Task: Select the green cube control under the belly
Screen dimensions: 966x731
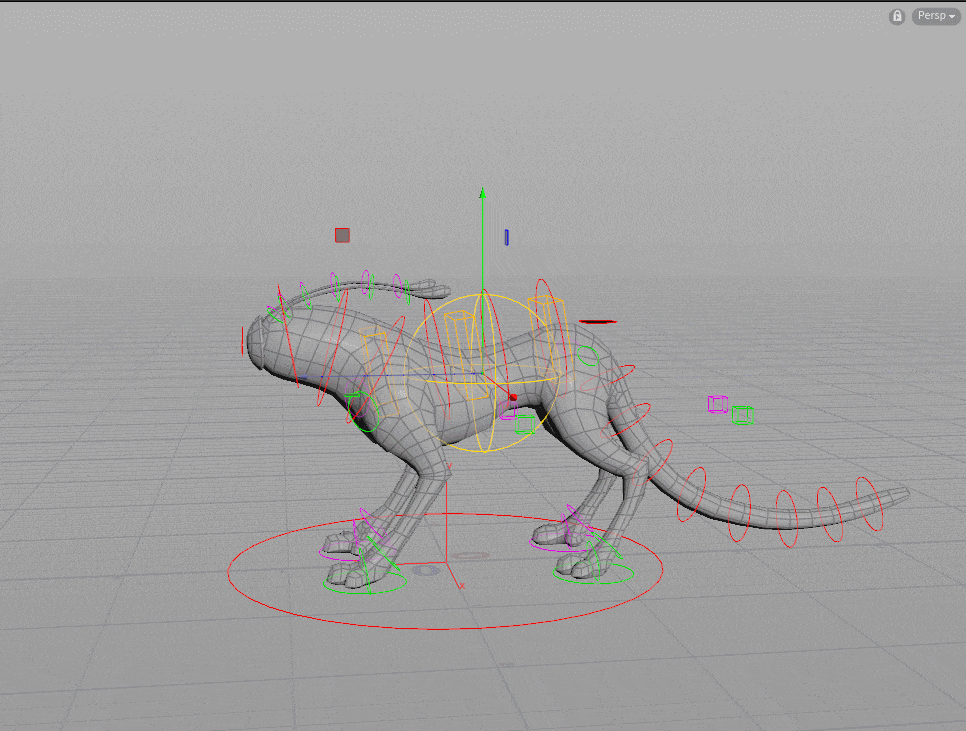Action: 525,424
